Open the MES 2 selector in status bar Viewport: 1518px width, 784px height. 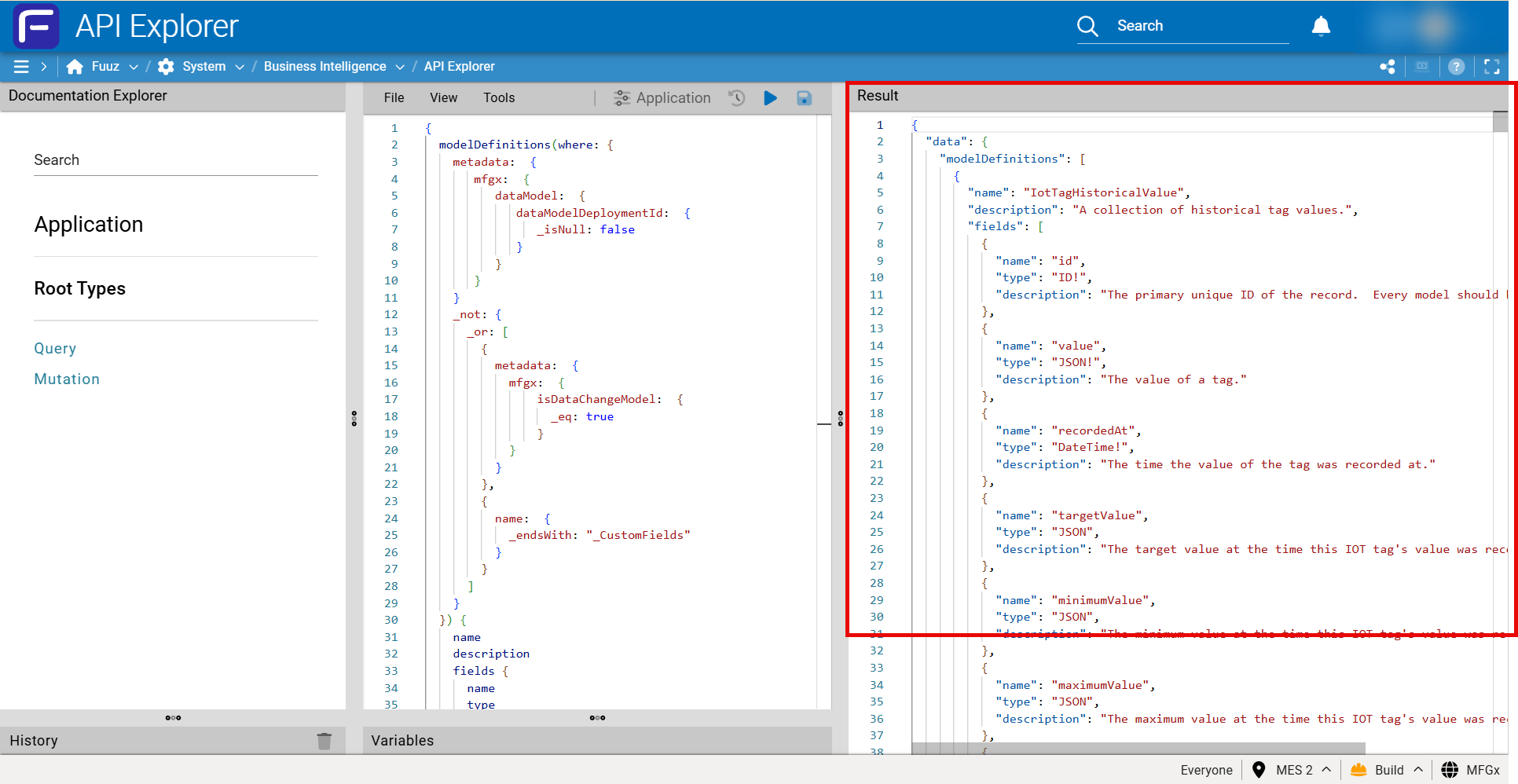(1293, 770)
